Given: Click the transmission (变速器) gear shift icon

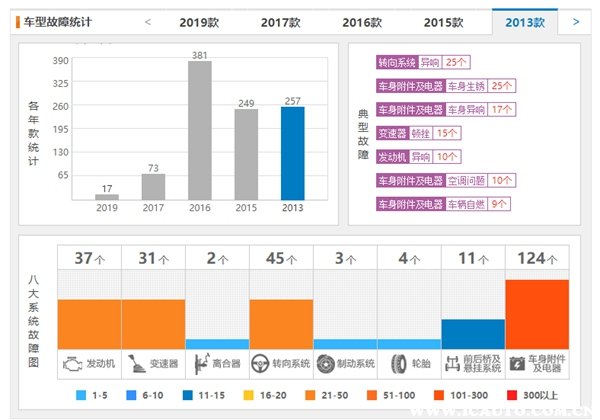Looking at the screenshot, I should [x=136, y=362].
